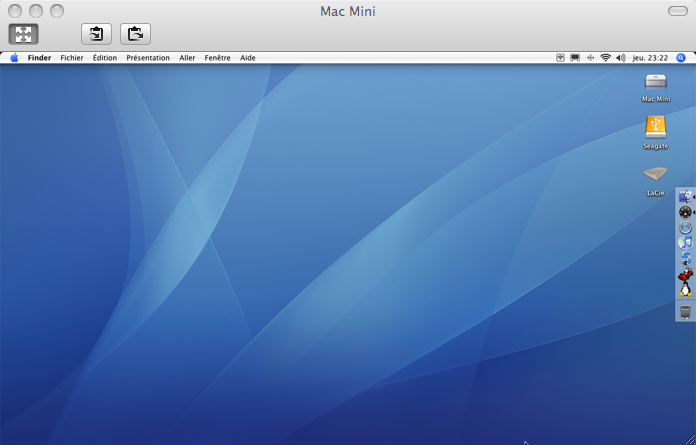Get the remote clipboard contents
The width and height of the screenshot is (696, 445).
[x=96, y=34]
